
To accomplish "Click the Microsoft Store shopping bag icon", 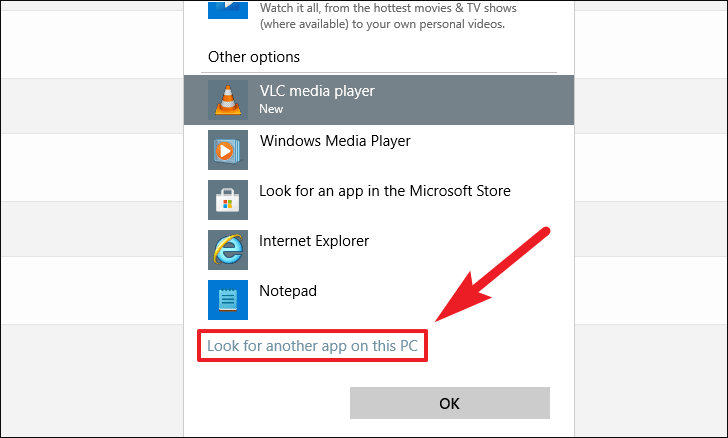I will point(228,200).
